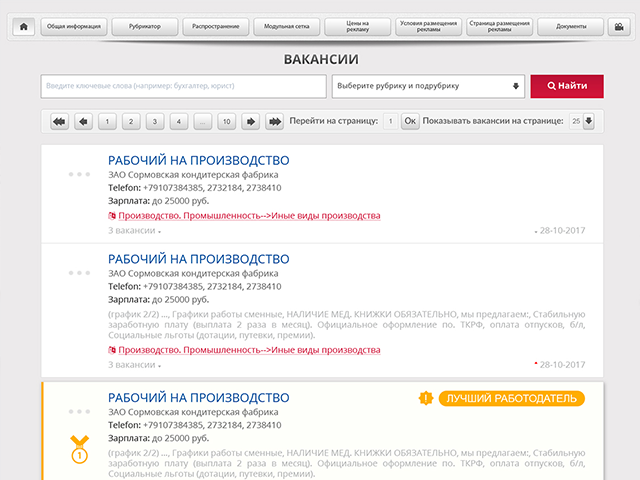The height and width of the screenshot is (480, 640).
Task: Open second РАБОЧИЙ НА ПРОИЗВОДСТВО vacancy title
Action: click(x=199, y=259)
